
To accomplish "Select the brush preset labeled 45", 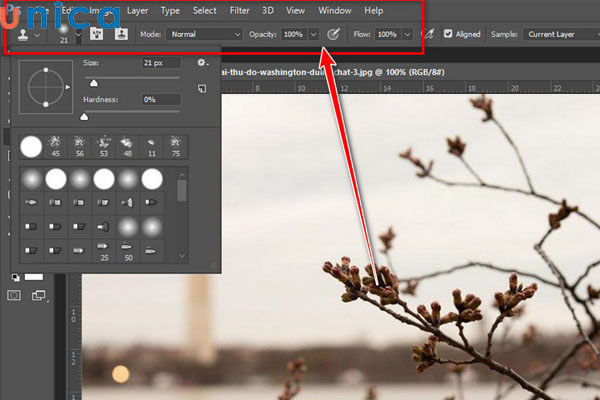I will [x=55, y=147].
